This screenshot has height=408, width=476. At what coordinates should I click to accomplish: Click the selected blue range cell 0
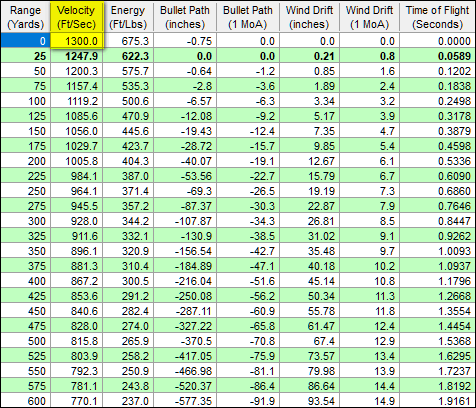pyautogui.click(x=25, y=41)
